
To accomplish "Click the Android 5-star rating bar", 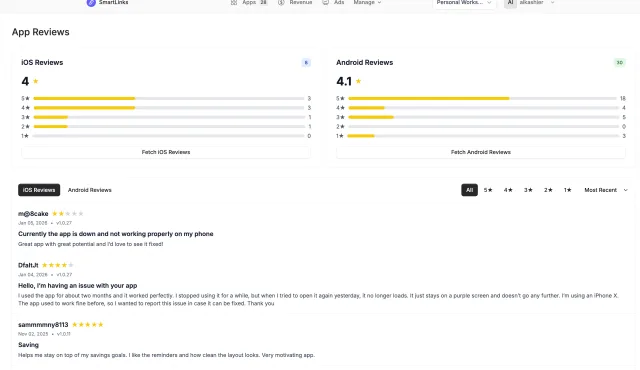I will (482, 98).
